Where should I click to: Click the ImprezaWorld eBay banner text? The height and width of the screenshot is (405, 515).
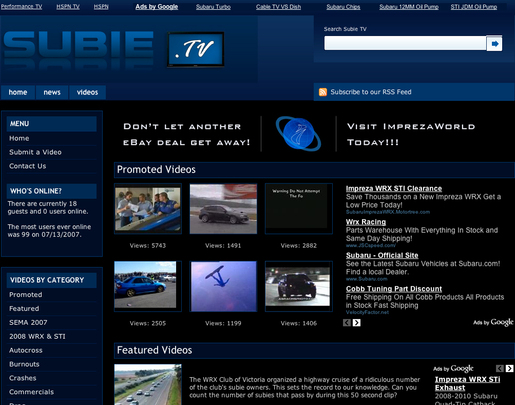(x=187, y=134)
